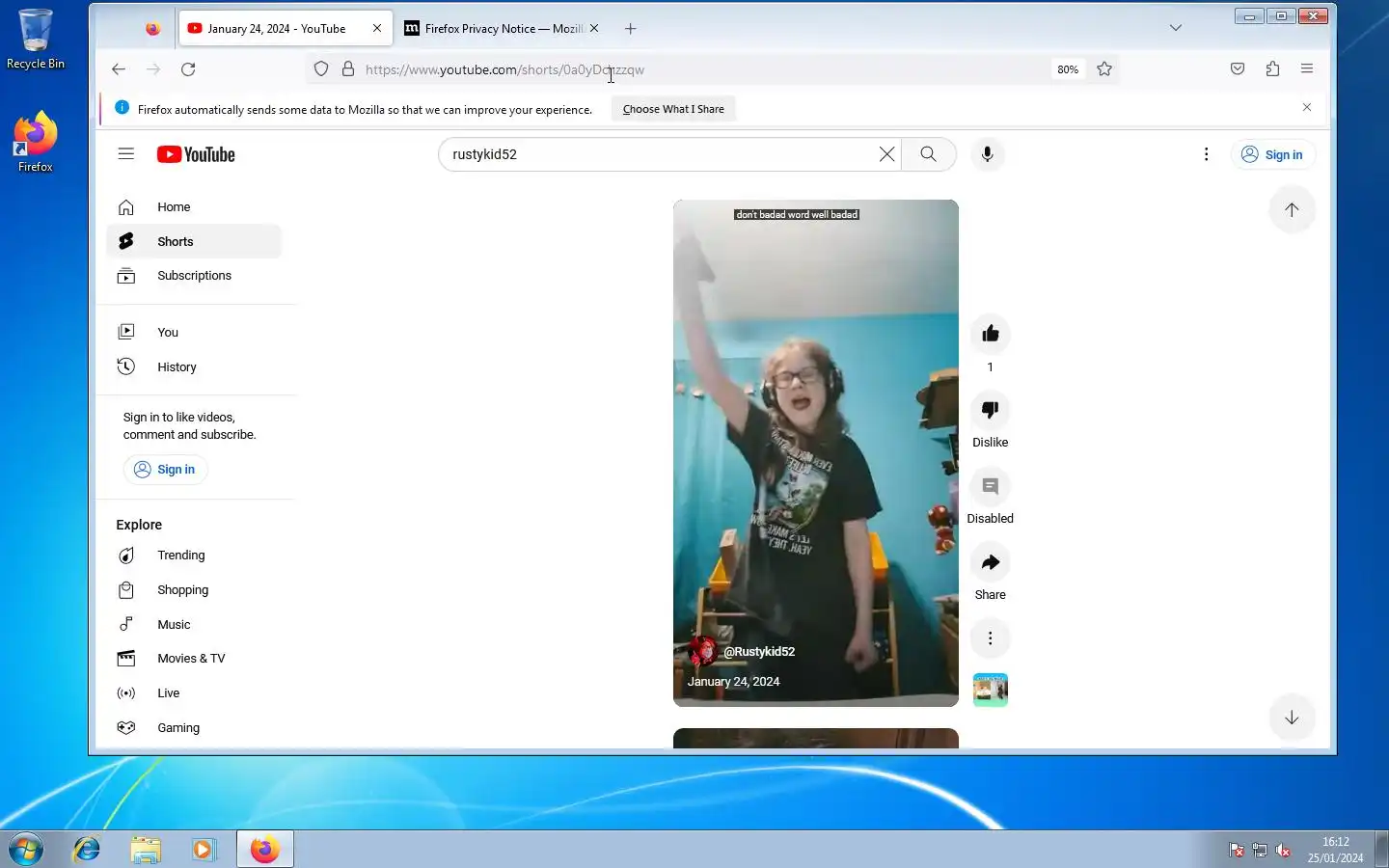1389x868 pixels.
Task: Save page to Pocket
Action: tap(1238, 69)
